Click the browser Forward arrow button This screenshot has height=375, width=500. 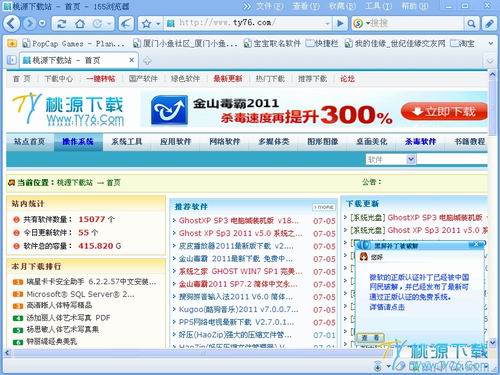coord(30,23)
